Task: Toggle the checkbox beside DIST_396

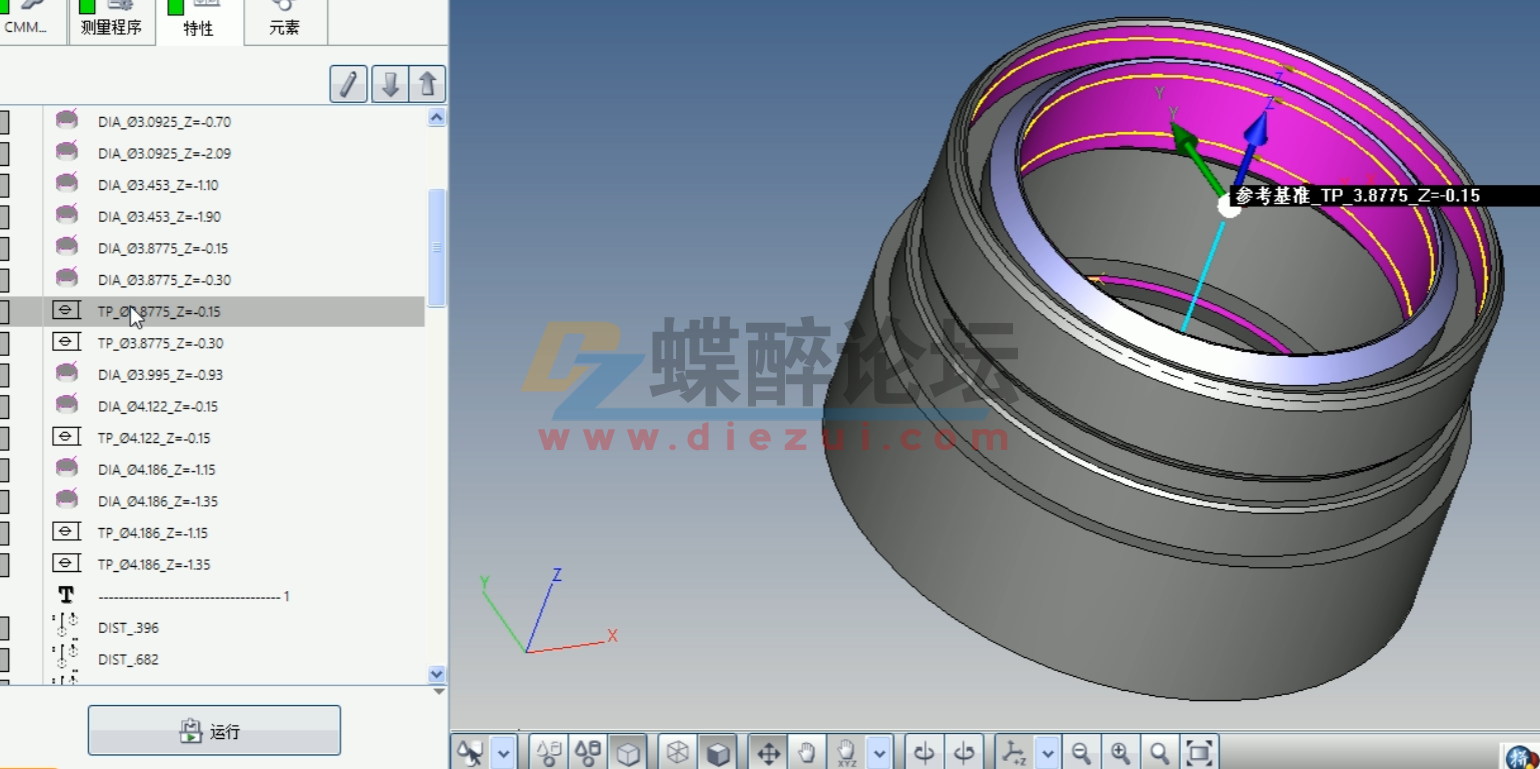Action: (x=5, y=627)
